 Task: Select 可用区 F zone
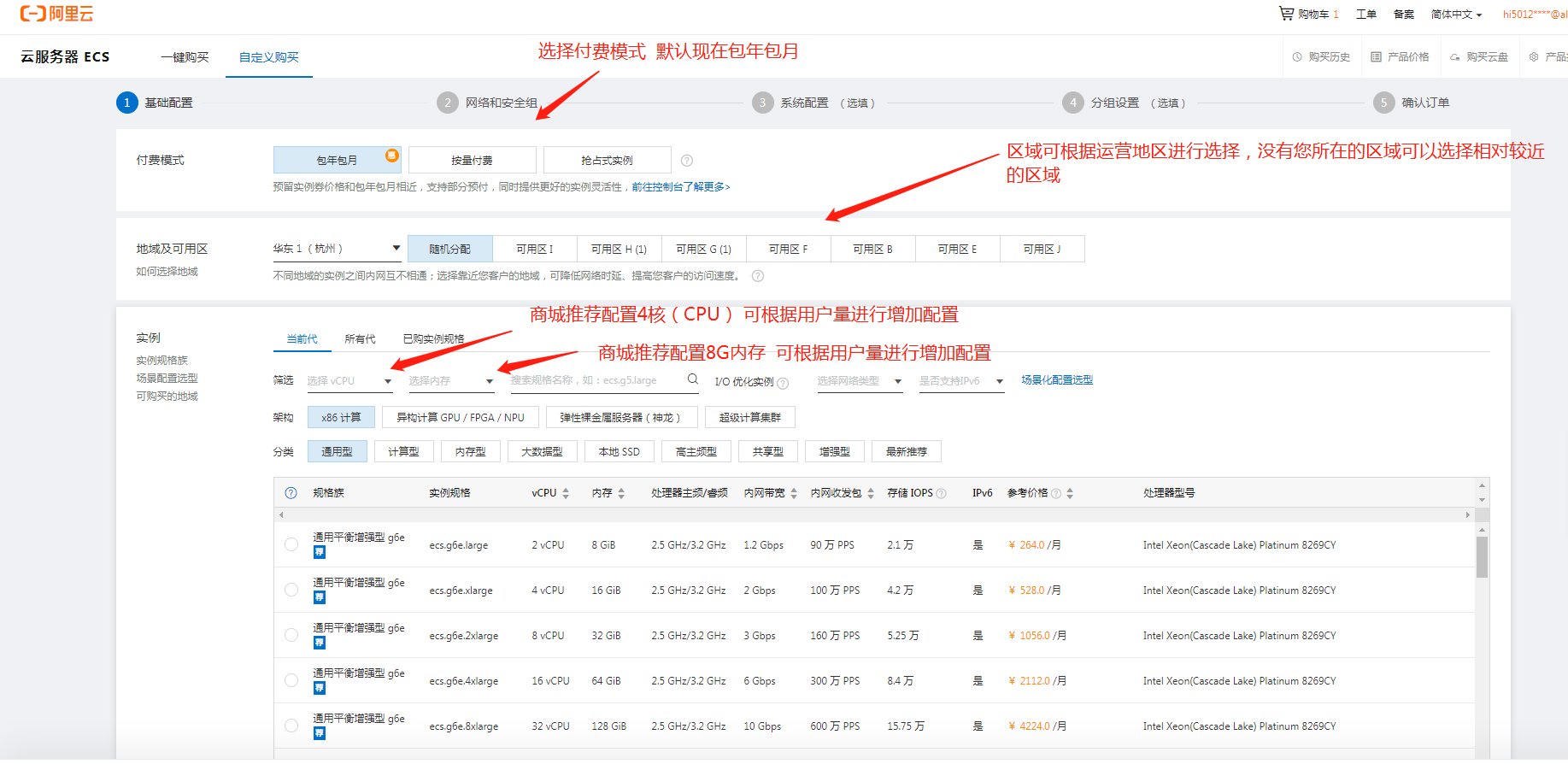point(788,249)
